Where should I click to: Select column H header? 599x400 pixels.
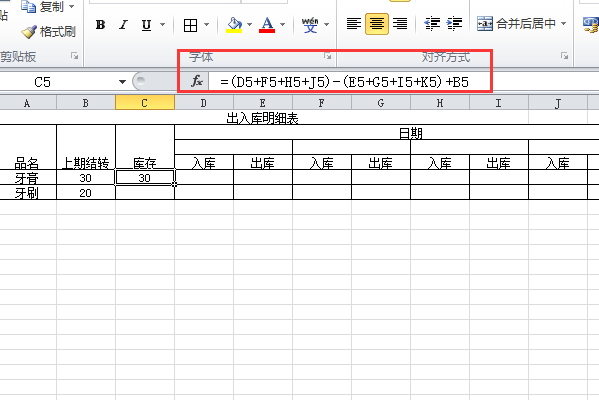pyautogui.click(x=440, y=103)
